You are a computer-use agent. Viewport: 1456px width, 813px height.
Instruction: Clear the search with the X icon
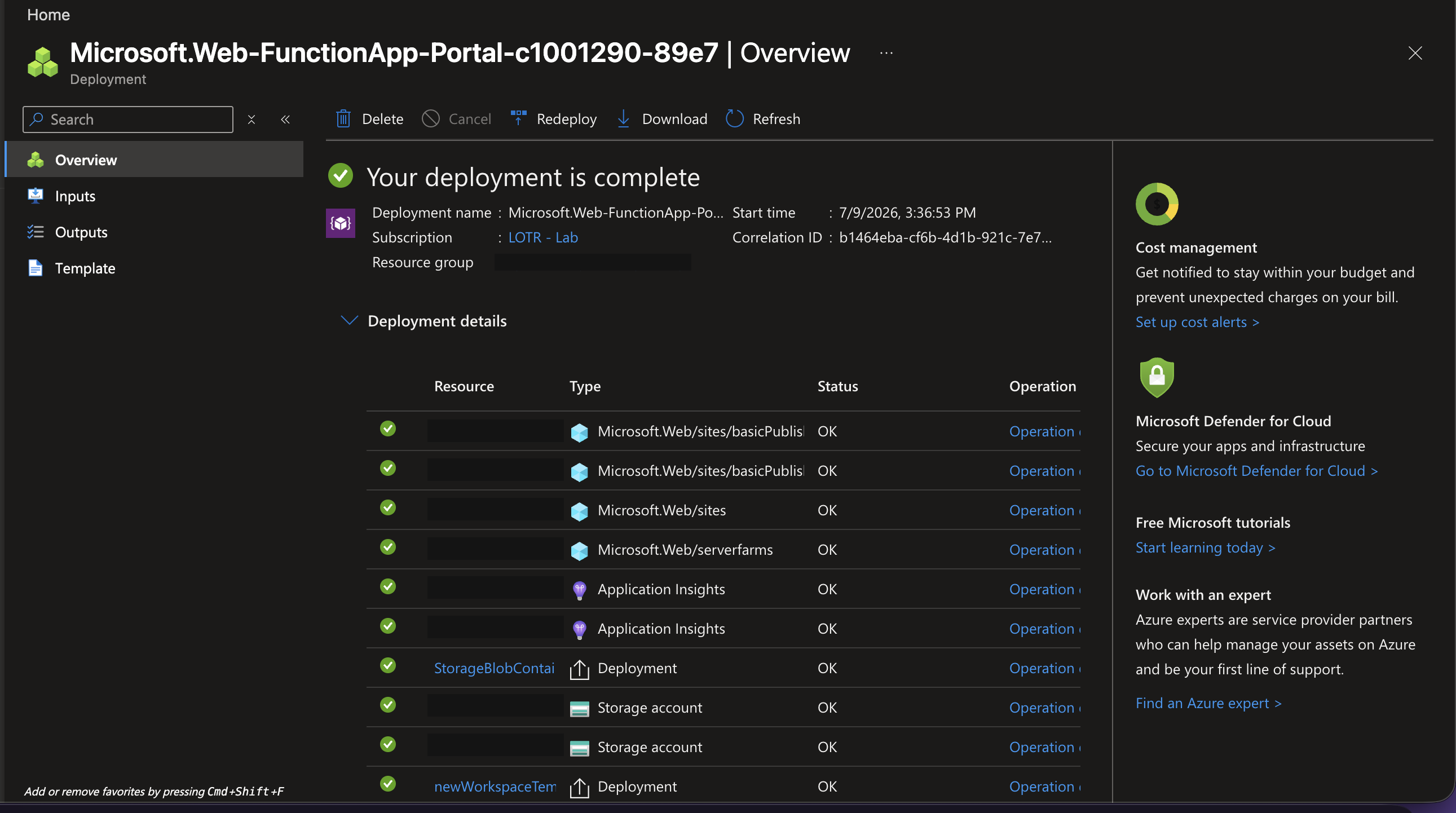252,119
